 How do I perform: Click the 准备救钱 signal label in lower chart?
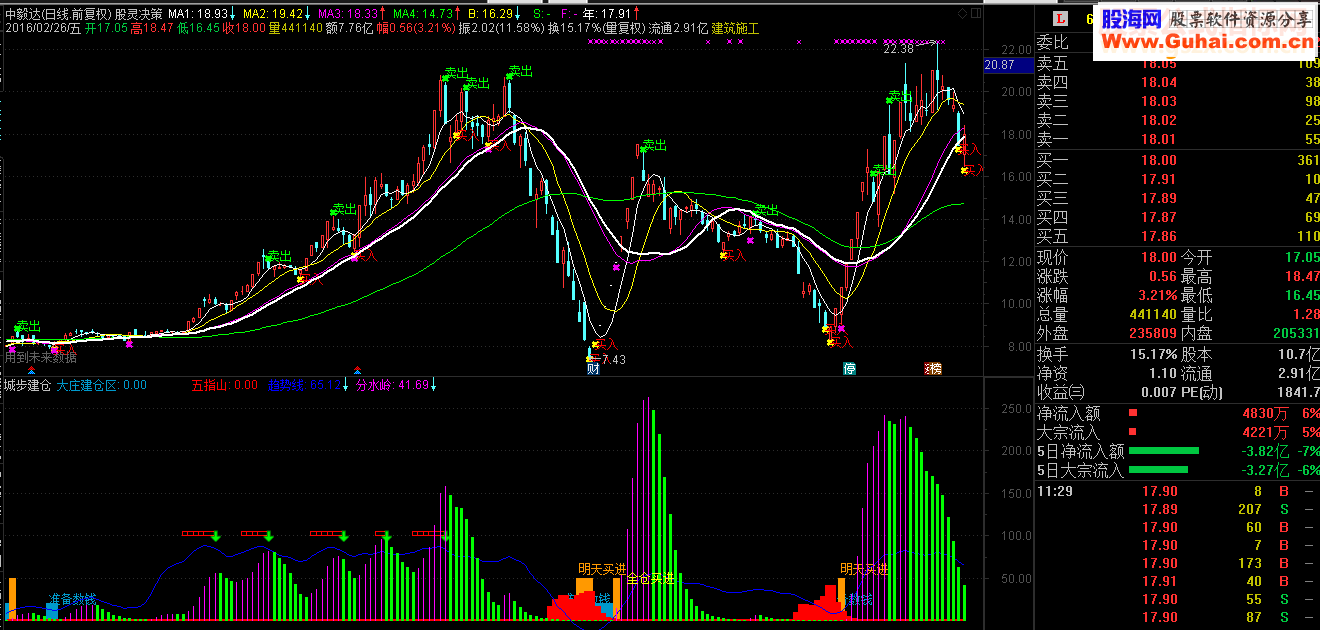coord(72,599)
